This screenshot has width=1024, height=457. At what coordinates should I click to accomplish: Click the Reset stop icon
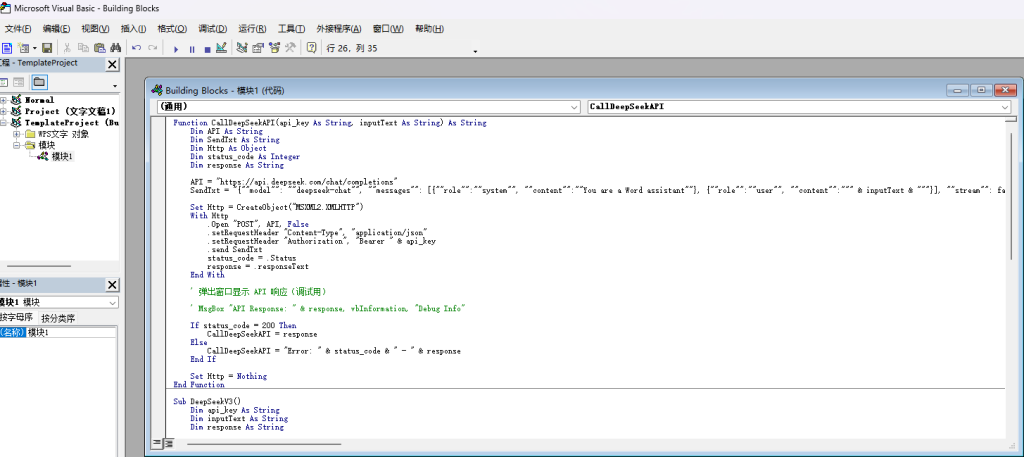tap(207, 48)
